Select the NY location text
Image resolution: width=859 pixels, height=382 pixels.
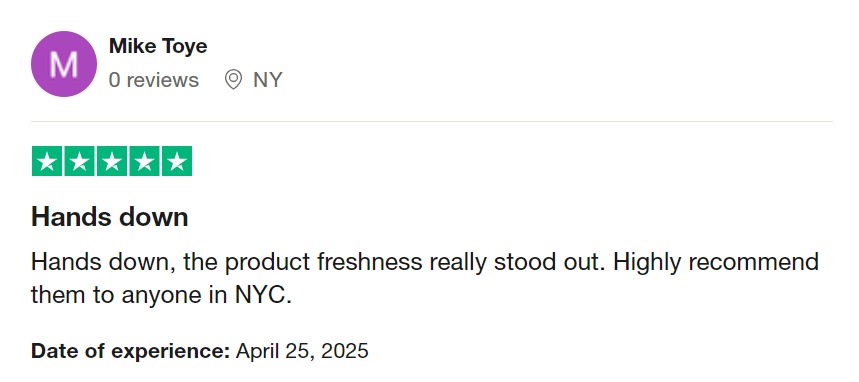(267, 80)
